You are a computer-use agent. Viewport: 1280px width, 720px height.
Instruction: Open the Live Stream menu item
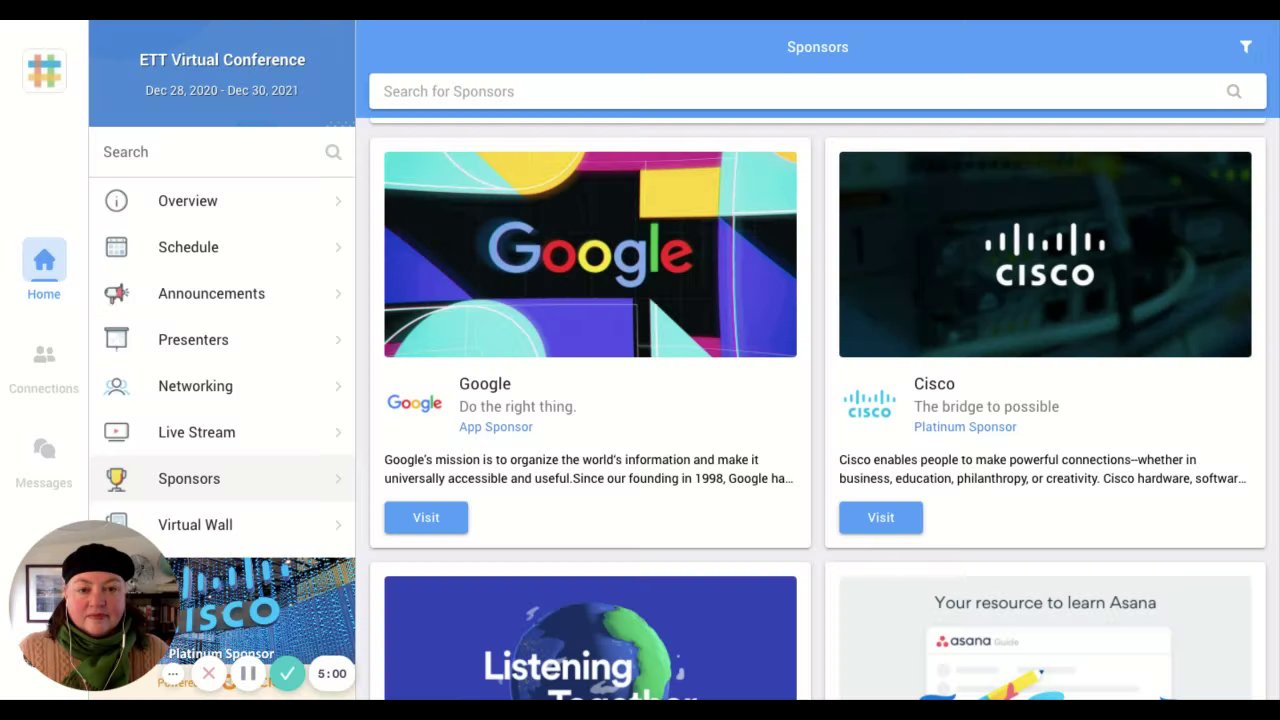coord(222,432)
